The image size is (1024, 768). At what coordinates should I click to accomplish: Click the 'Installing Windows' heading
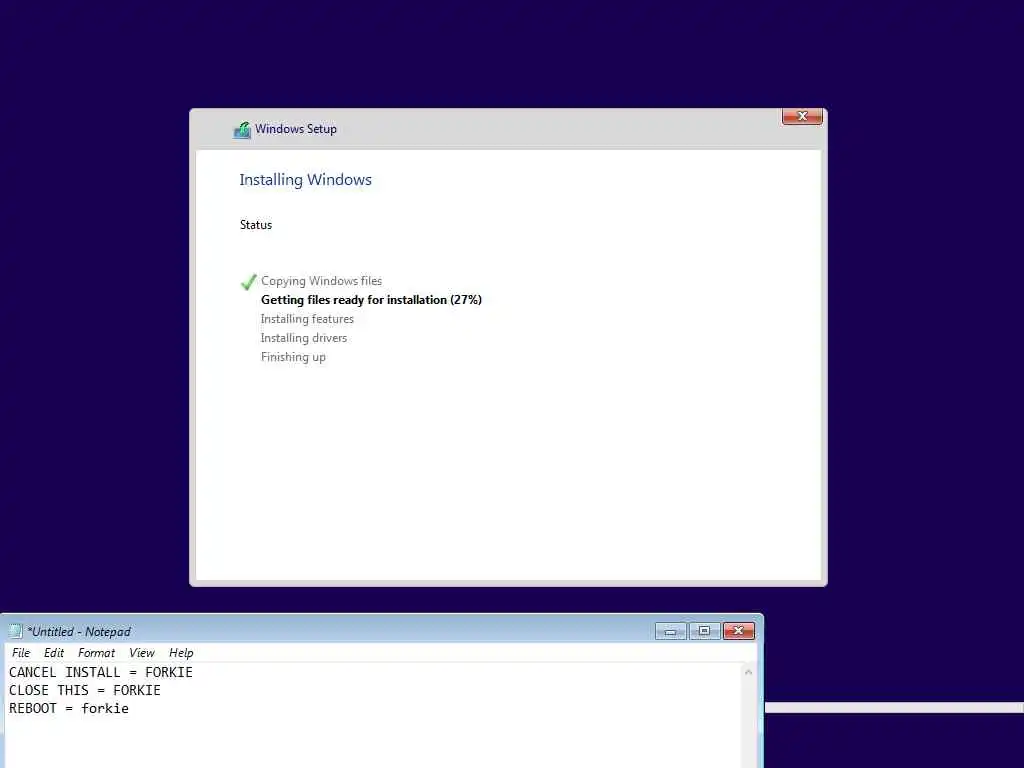tap(305, 180)
